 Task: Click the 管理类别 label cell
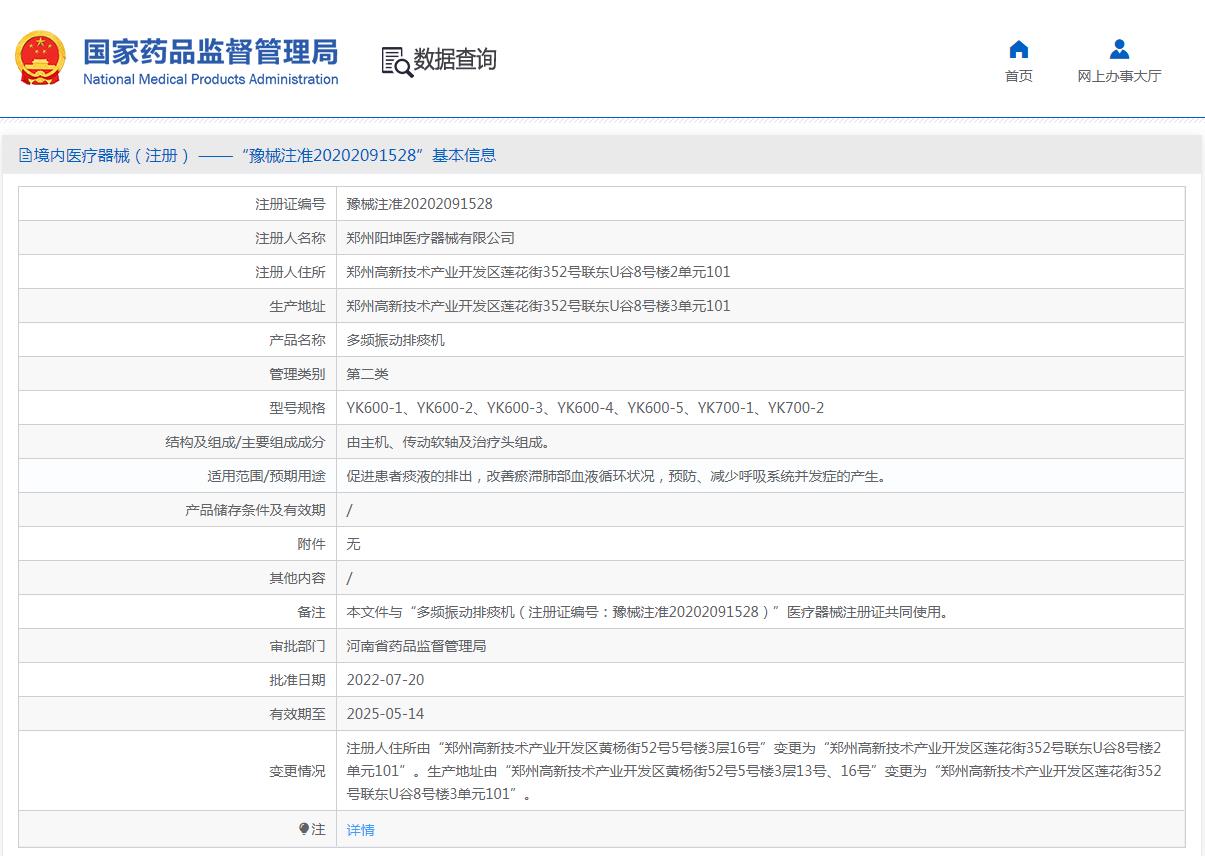(x=177, y=374)
